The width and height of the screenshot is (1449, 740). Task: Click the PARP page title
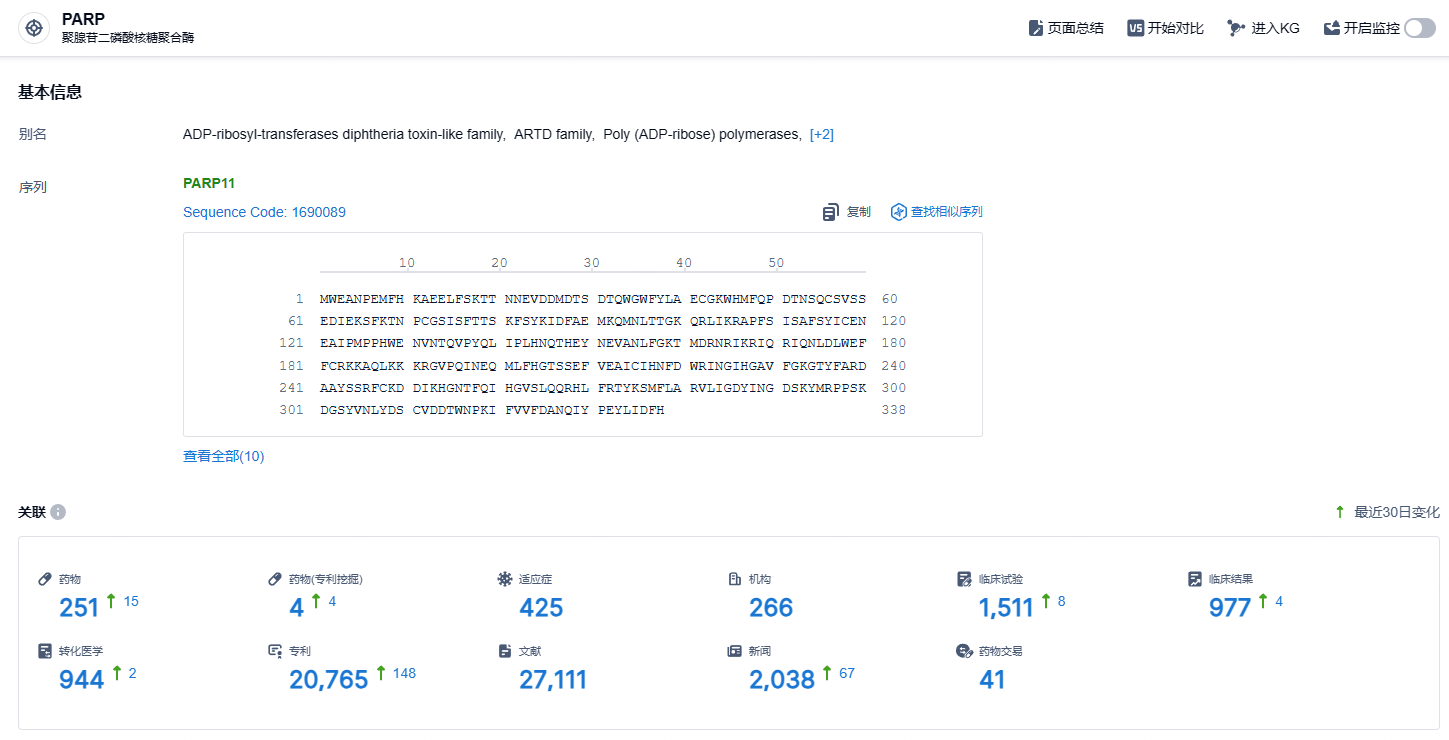click(x=83, y=19)
